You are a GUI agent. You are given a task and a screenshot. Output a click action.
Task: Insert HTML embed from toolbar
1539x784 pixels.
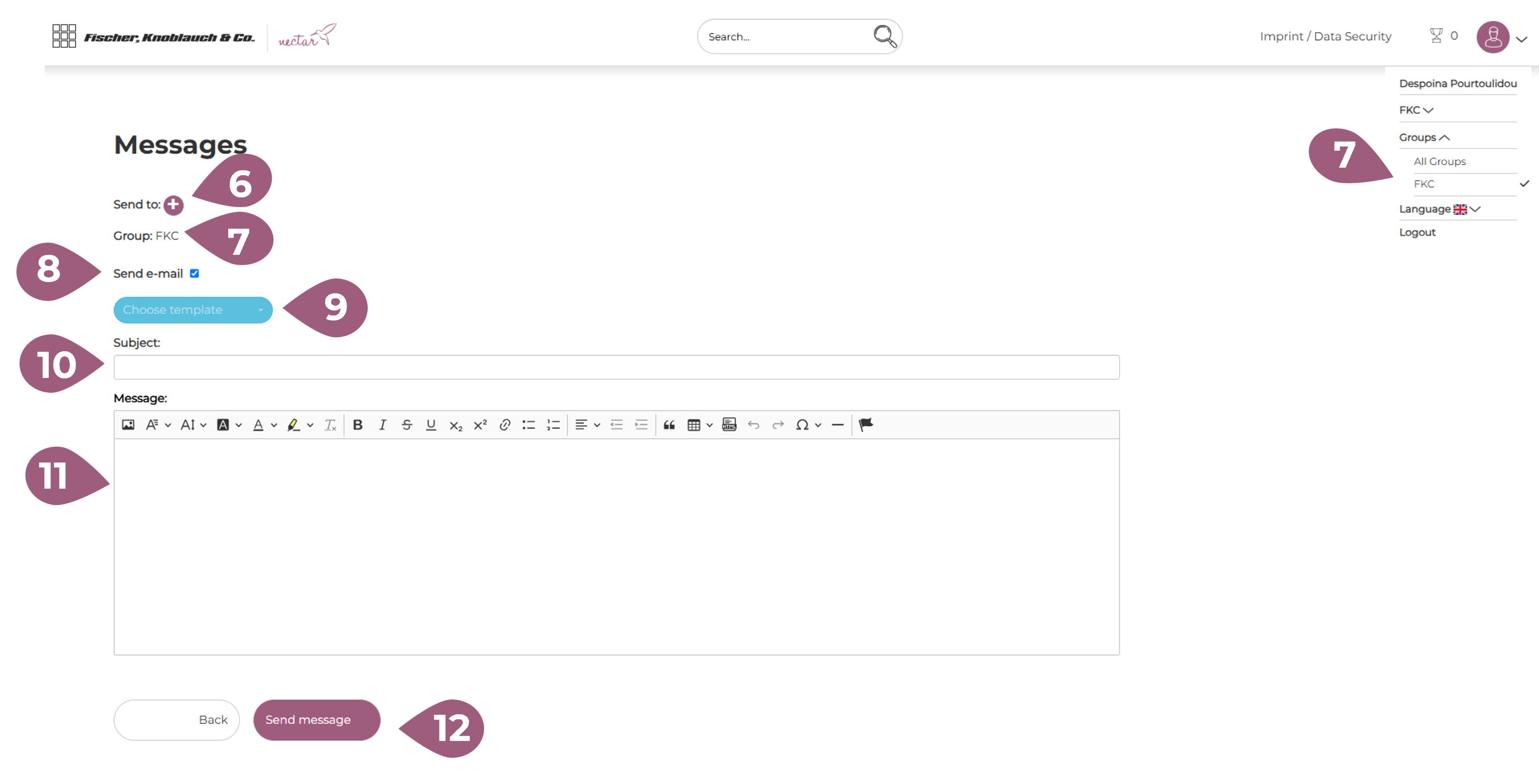729,425
